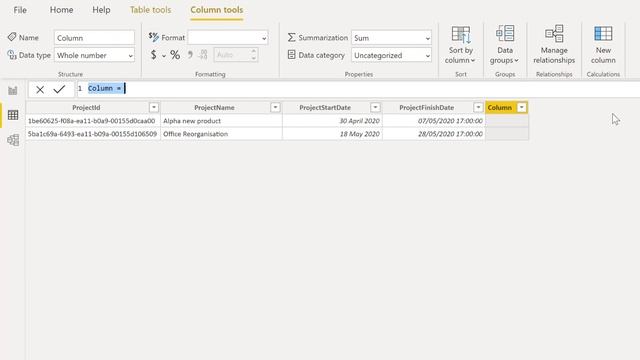This screenshot has height=360, width=640.
Task: Click the Office Reorganisation cell
Action: tap(221, 134)
